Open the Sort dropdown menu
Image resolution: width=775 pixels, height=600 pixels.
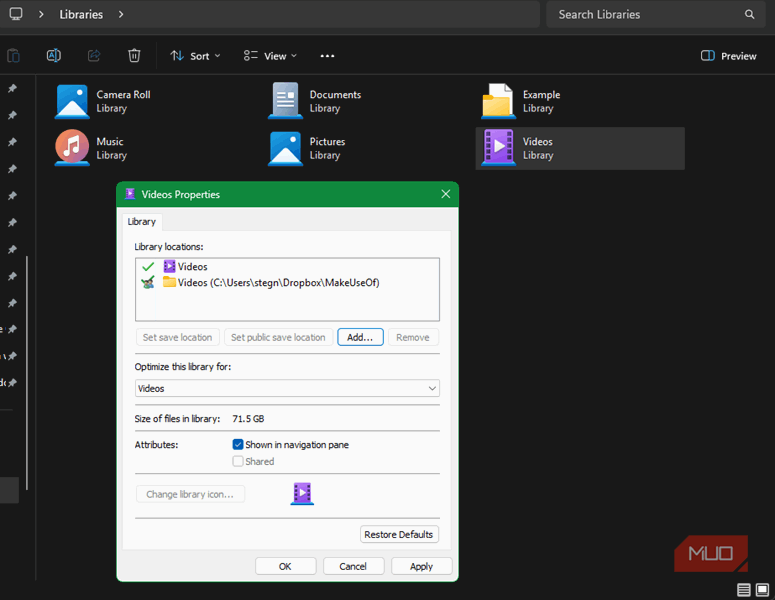(x=195, y=56)
